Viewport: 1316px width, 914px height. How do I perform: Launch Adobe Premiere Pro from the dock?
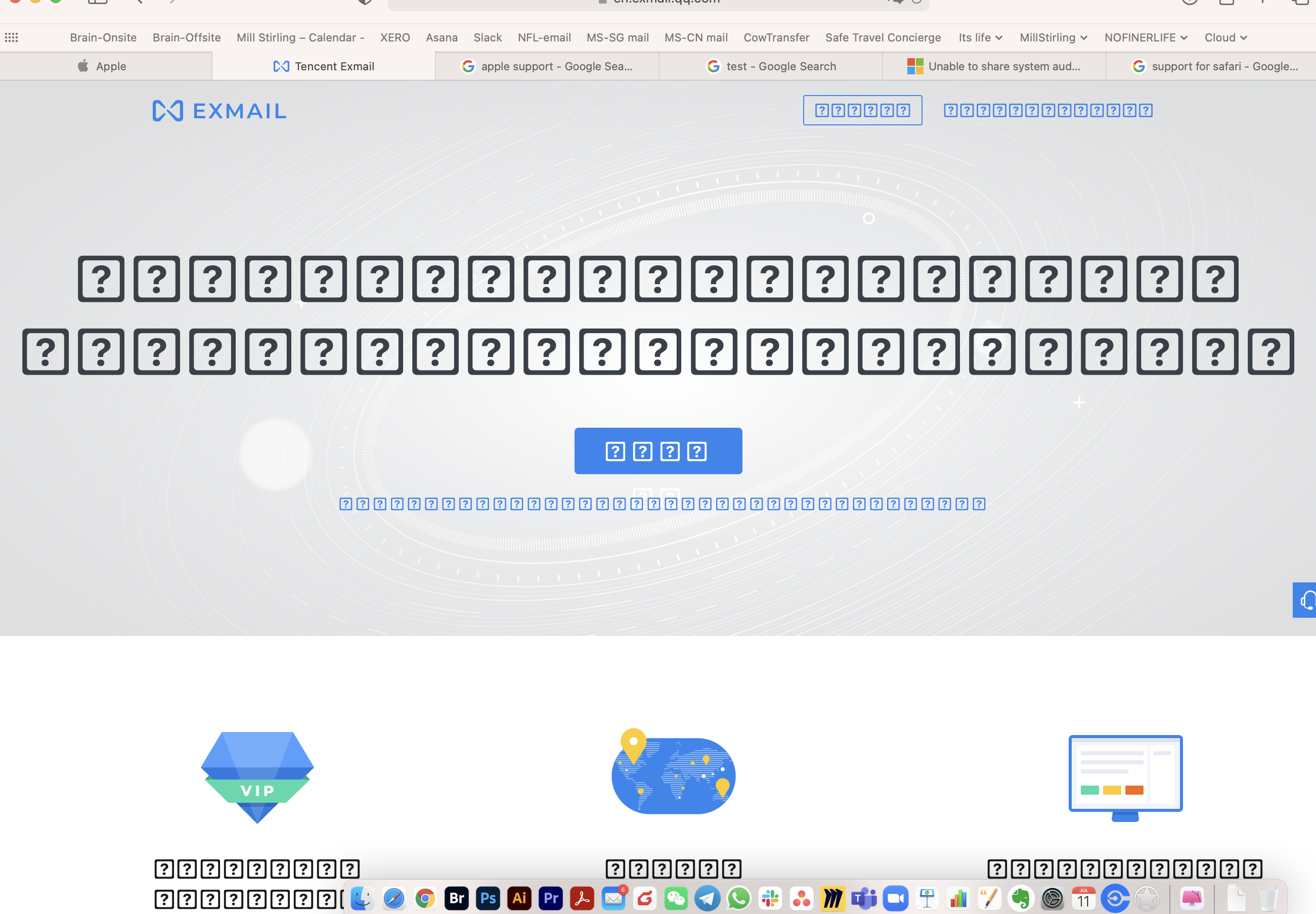551,898
